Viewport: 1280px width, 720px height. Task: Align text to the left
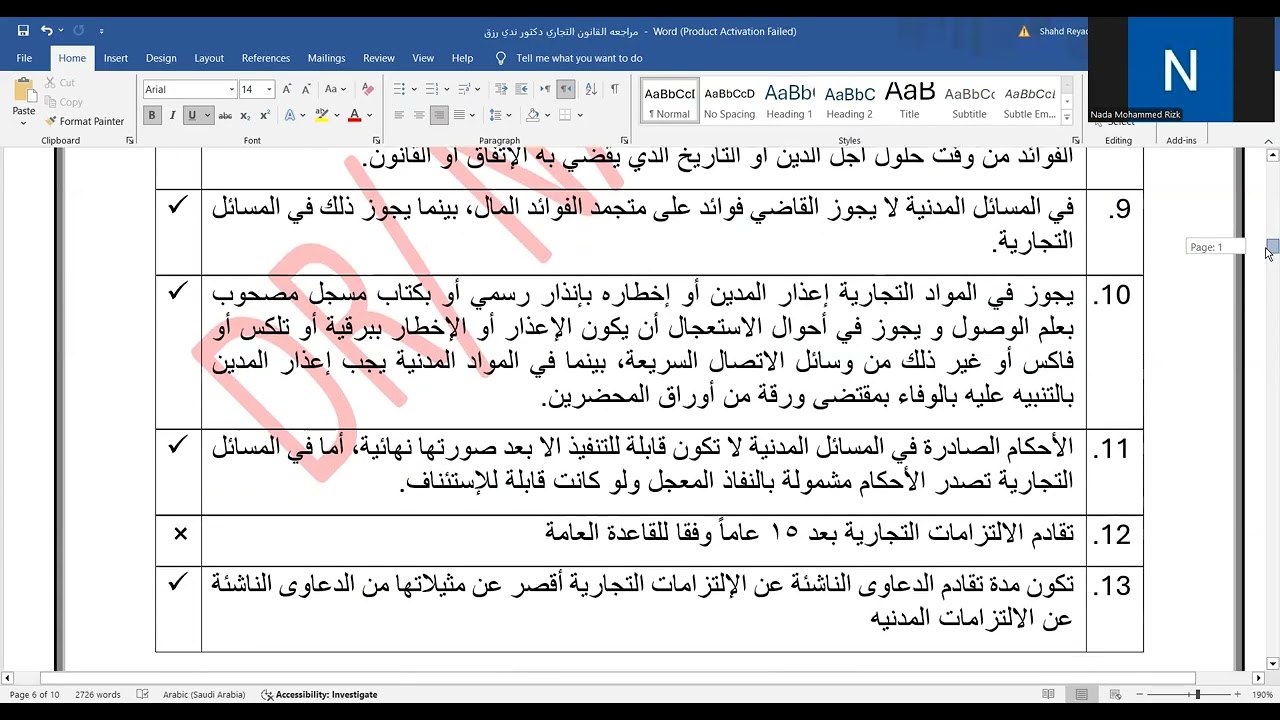399,115
